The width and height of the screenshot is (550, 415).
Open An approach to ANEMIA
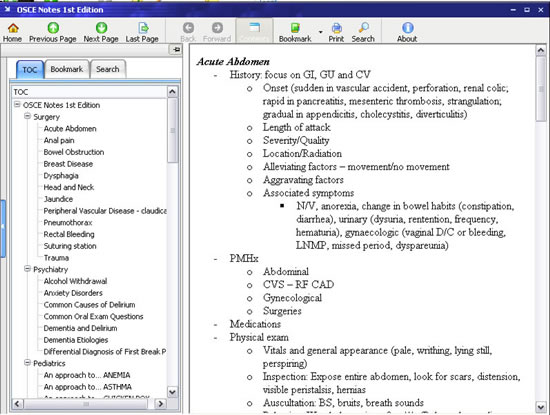click(87, 375)
